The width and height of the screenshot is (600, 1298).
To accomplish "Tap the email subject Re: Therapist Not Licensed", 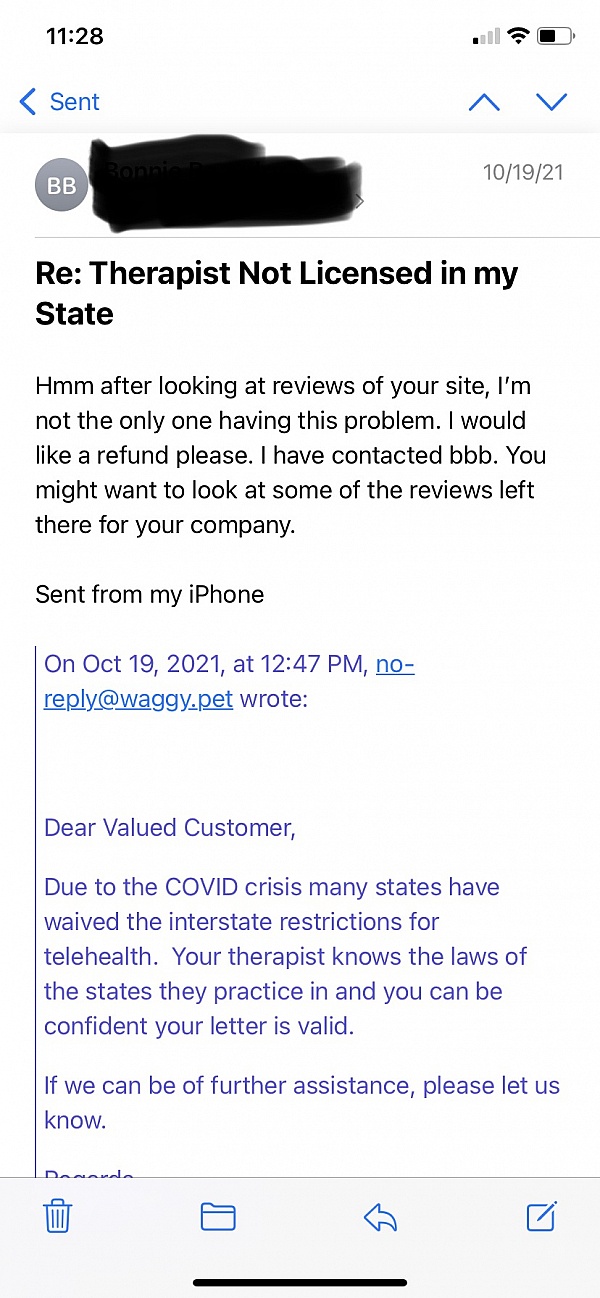I will [277, 293].
